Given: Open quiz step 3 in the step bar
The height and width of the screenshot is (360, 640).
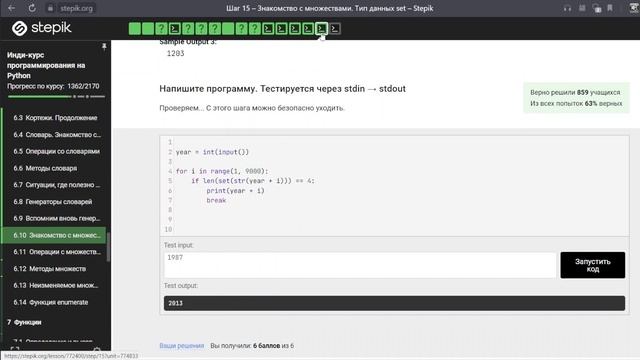Looking at the screenshot, I should tap(161, 29).
